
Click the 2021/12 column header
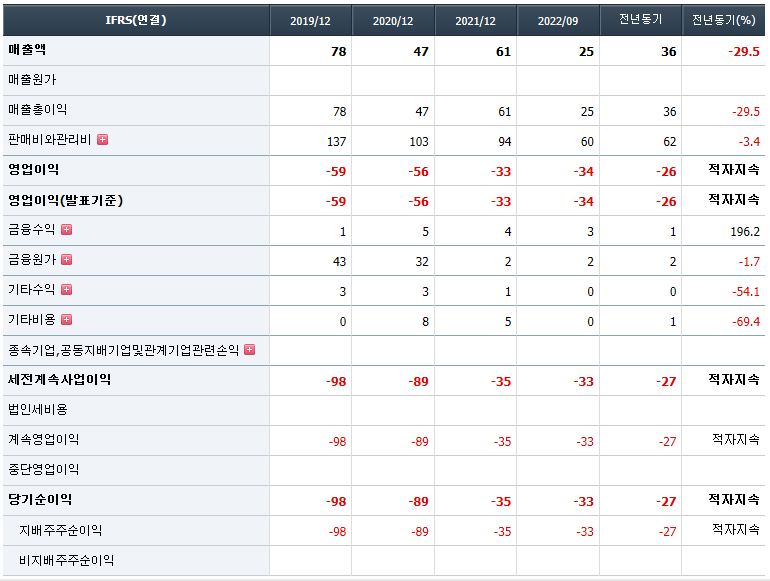point(475,20)
